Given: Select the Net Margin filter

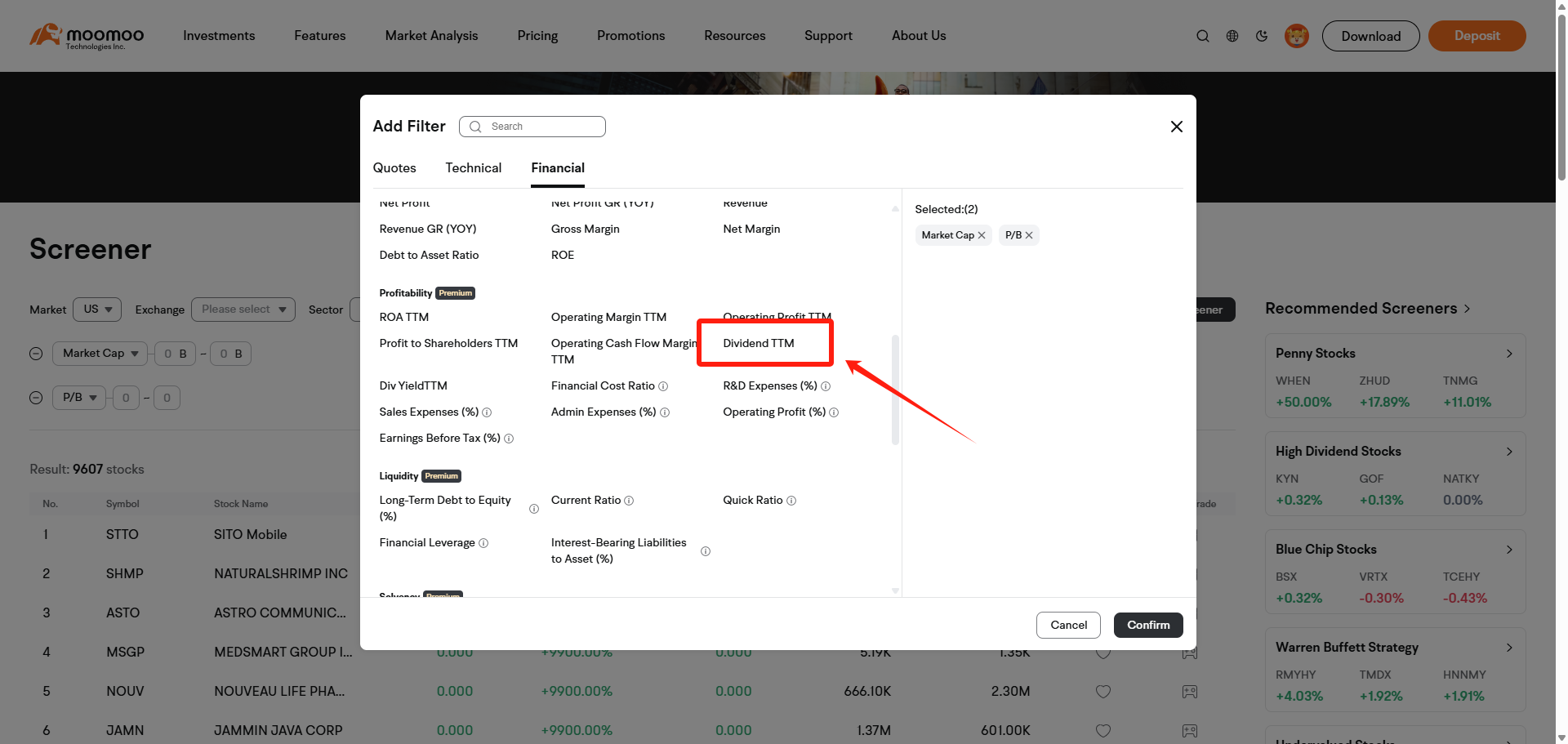Looking at the screenshot, I should click(x=751, y=229).
